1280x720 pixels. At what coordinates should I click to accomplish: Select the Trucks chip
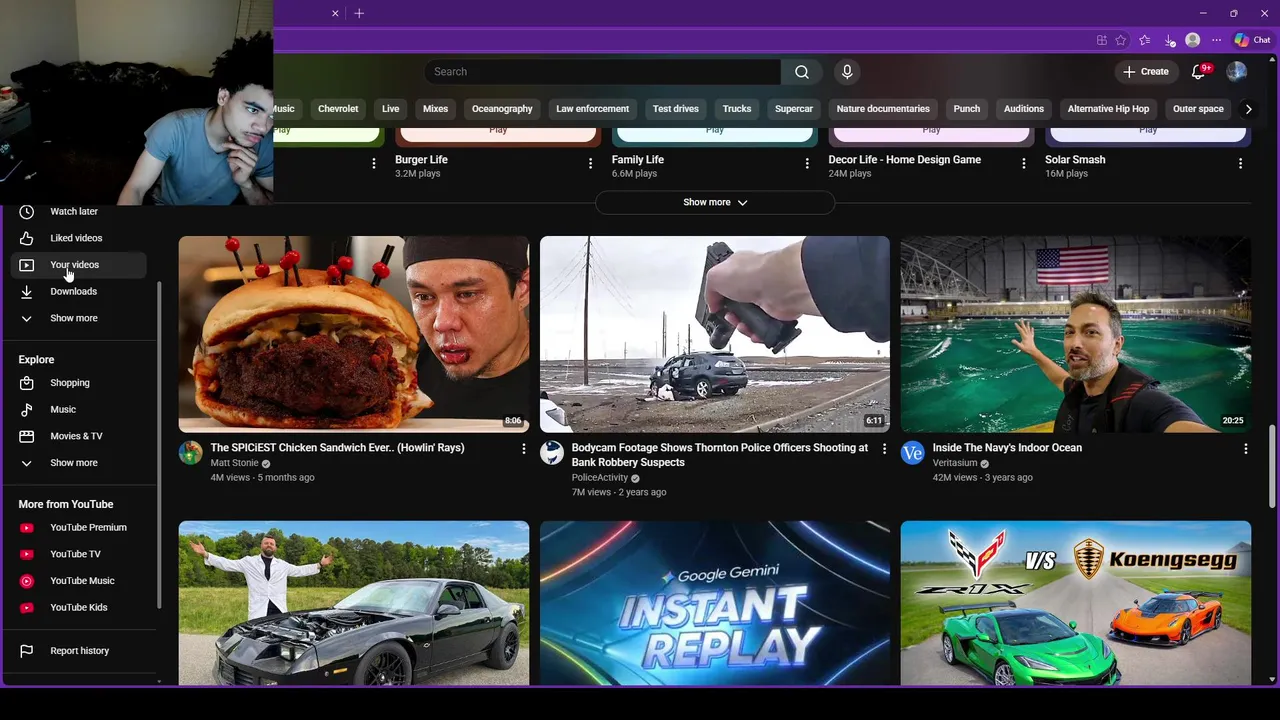(x=737, y=109)
